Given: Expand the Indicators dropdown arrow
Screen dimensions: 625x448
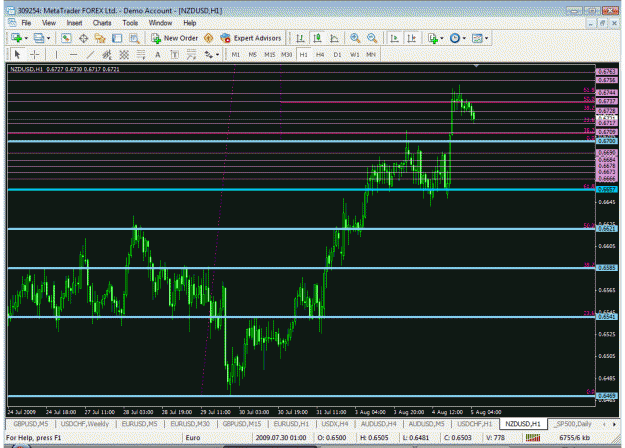Looking at the screenshot, I should pos(442,39).
